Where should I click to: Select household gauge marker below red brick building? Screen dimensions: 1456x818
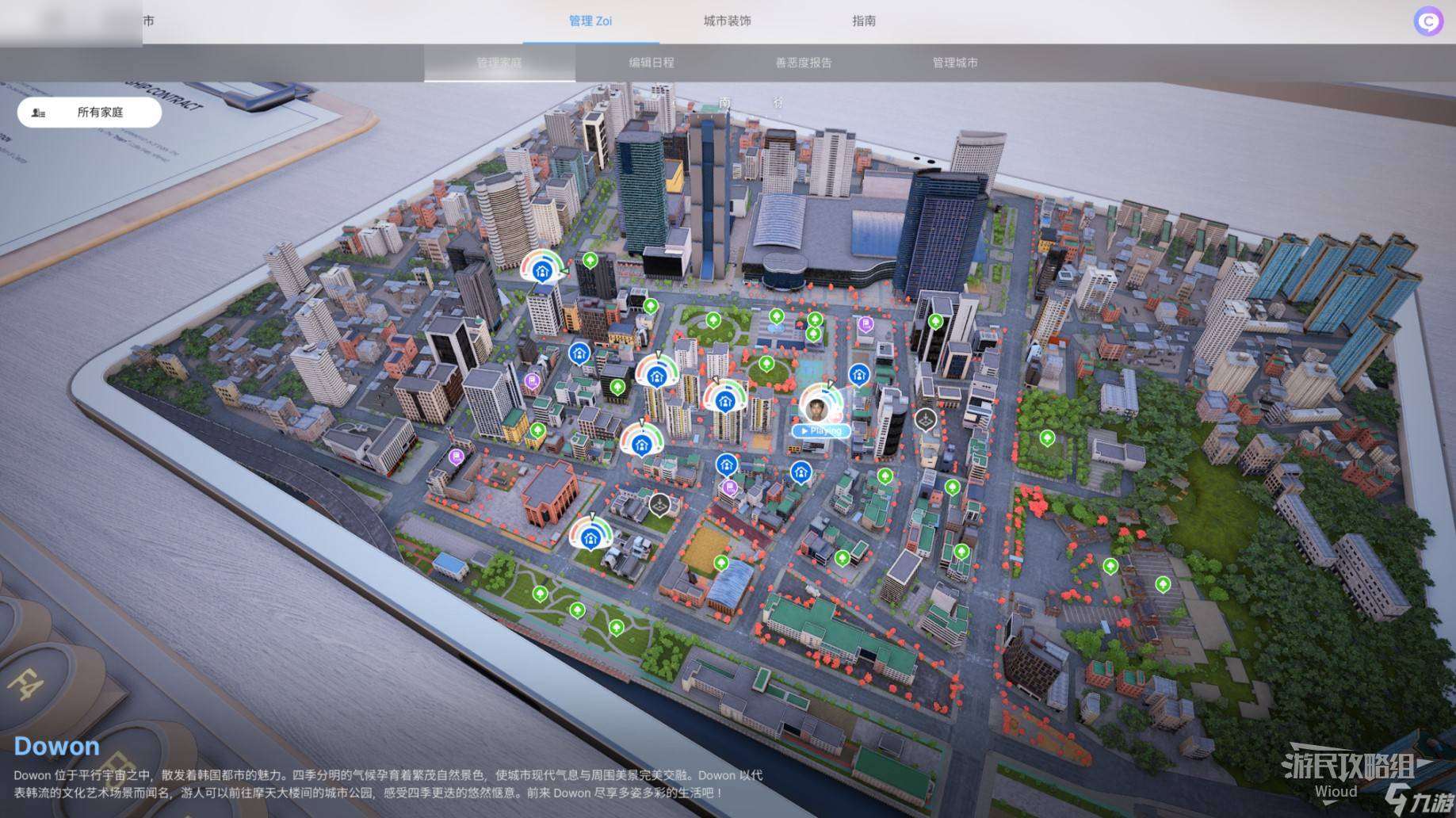[x=589, y=536]
